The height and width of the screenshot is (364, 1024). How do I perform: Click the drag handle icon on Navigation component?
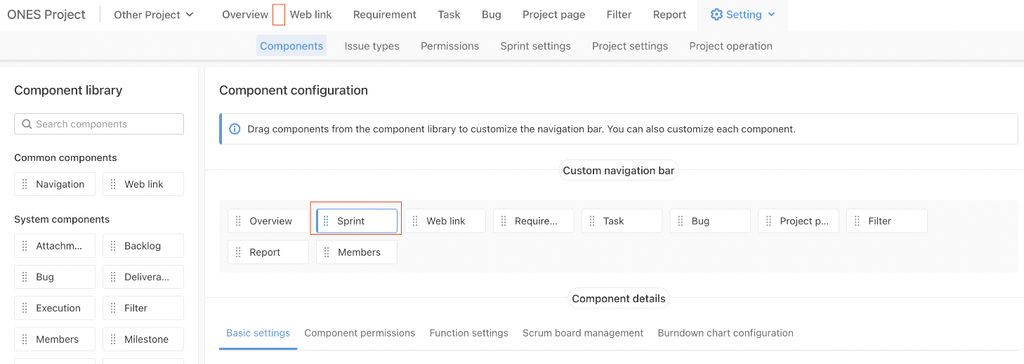click(x=25, y=184)
